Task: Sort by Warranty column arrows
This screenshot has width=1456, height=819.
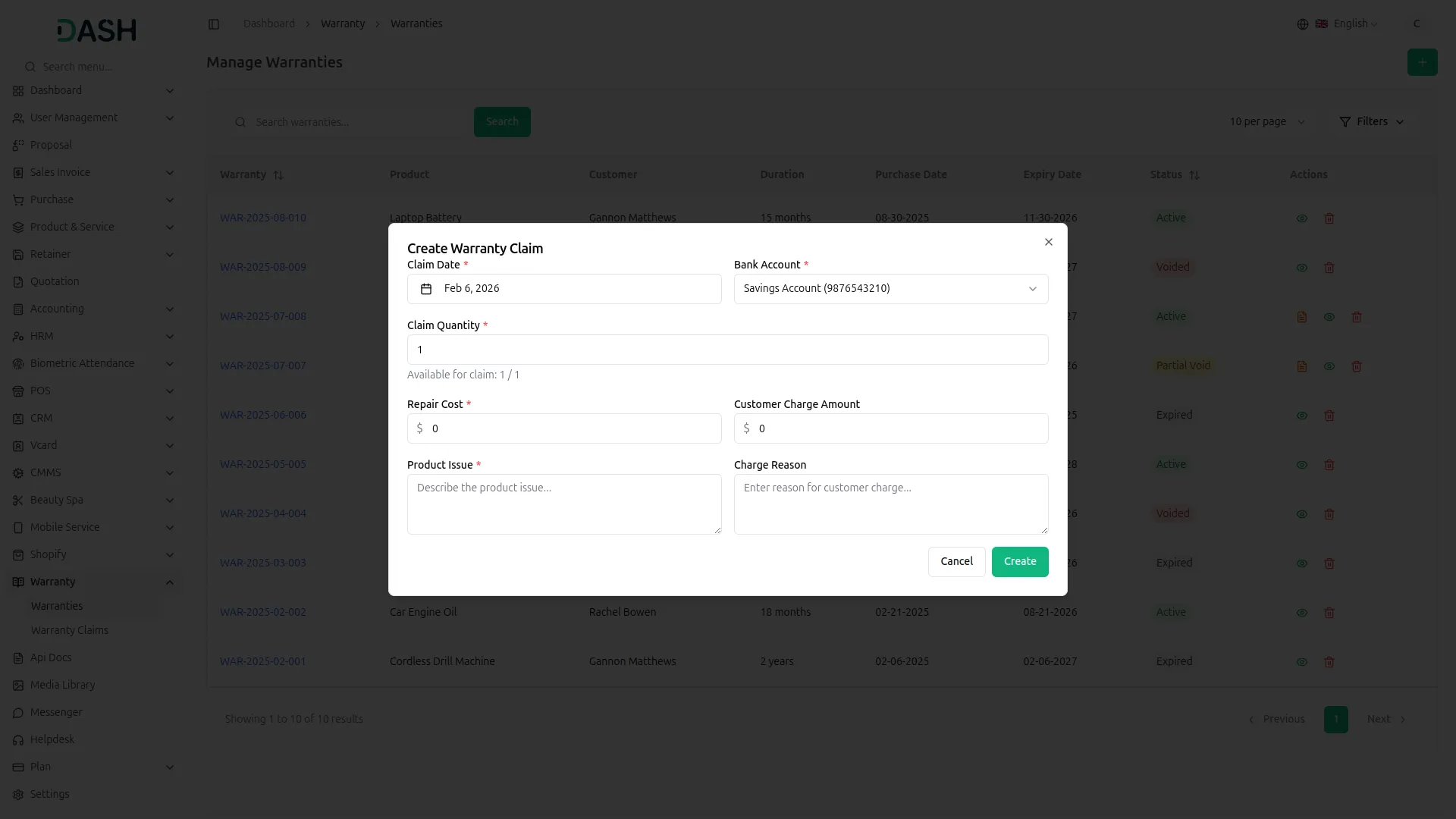Action: point(278,175)
